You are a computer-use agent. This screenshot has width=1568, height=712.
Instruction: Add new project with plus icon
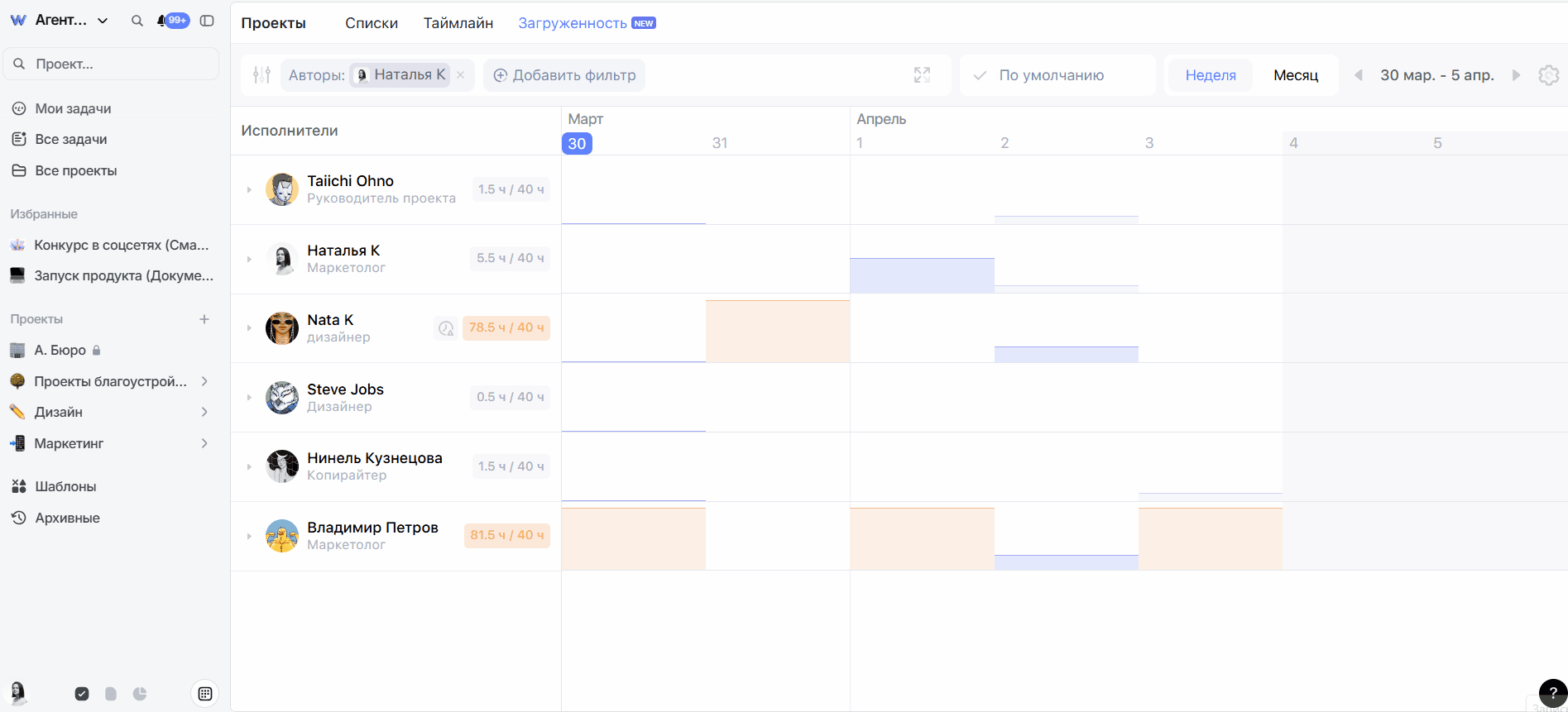coord(204,319)
